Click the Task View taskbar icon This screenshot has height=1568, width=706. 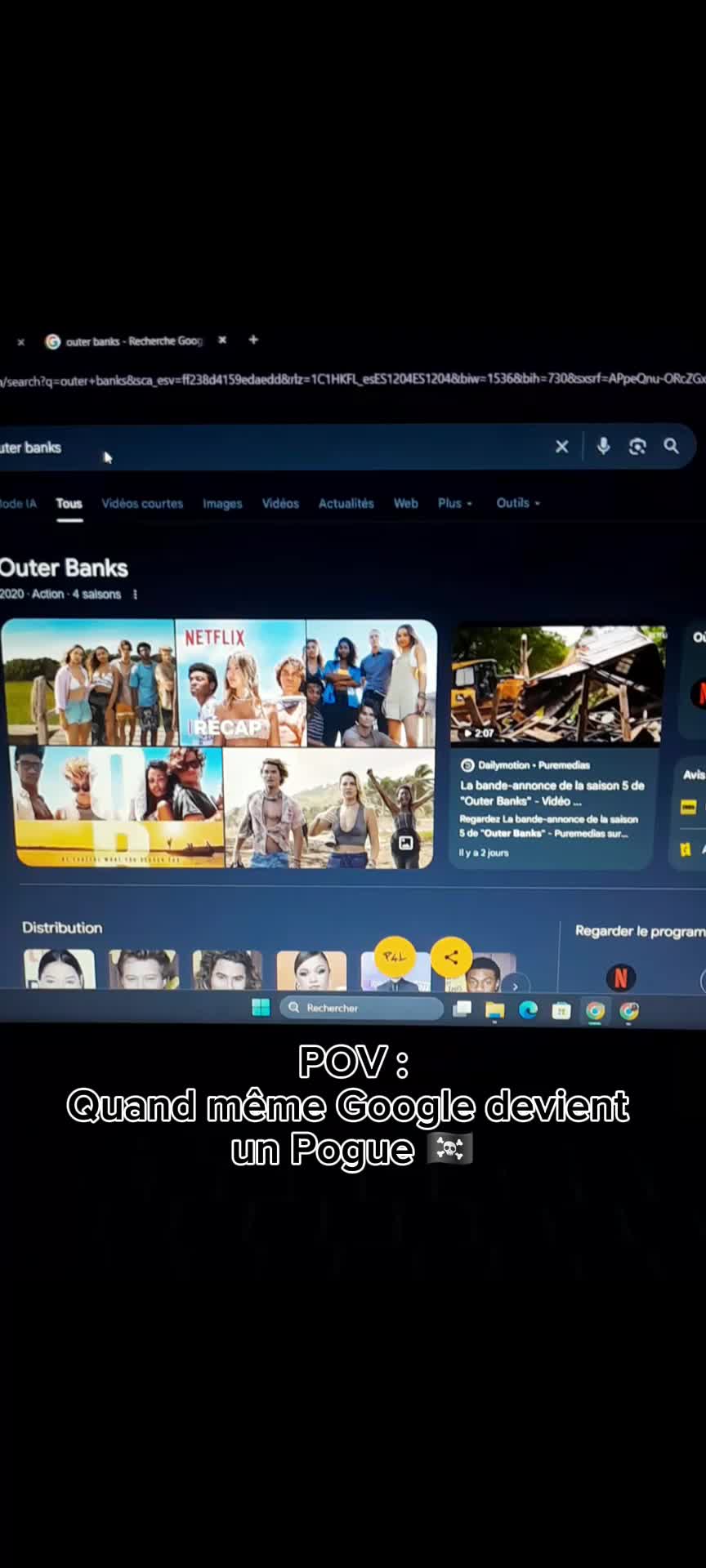click(x=462, y=1009)
